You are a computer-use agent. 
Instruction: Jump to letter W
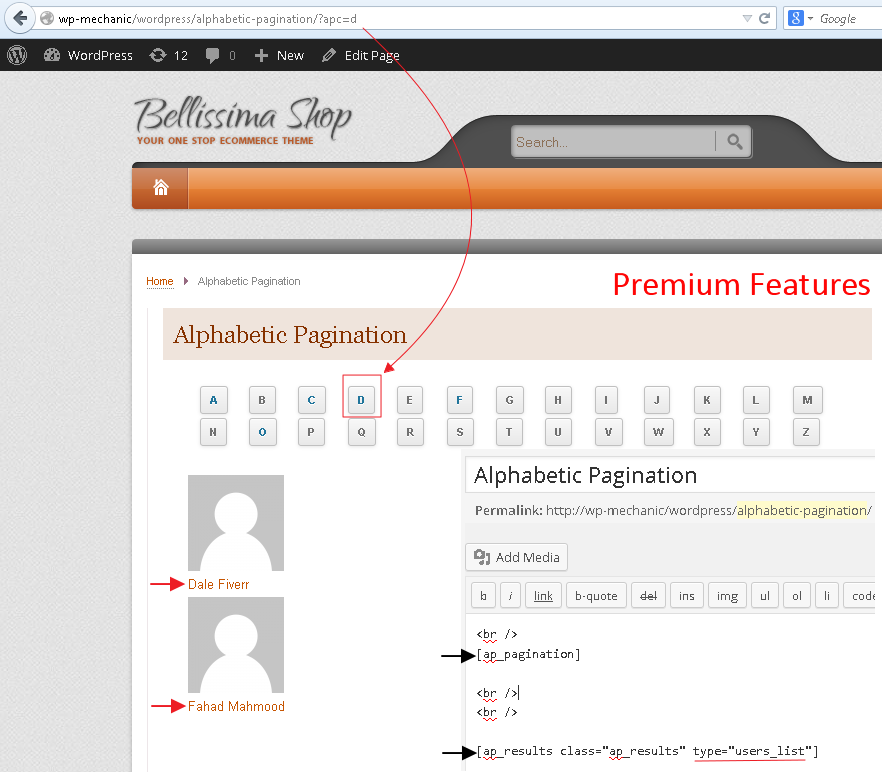click(659, 432)
